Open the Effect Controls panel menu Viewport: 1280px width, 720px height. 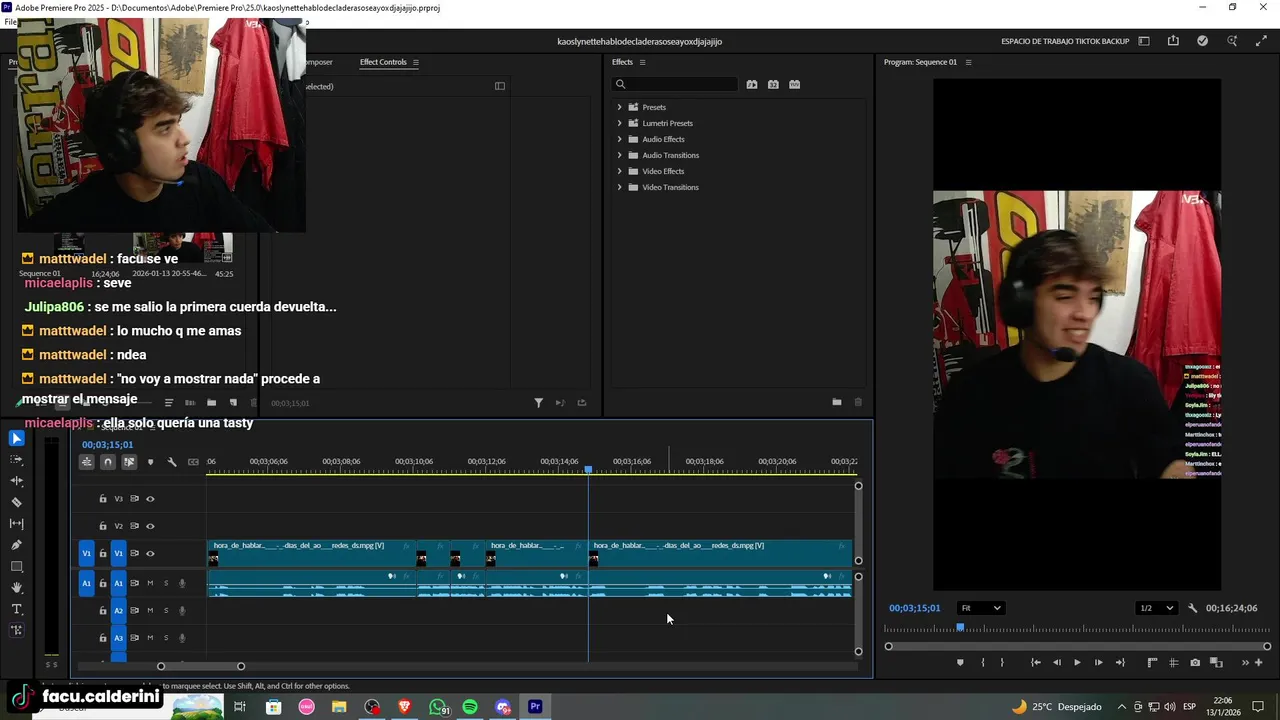pyautogui.click(x=416, y=62)
